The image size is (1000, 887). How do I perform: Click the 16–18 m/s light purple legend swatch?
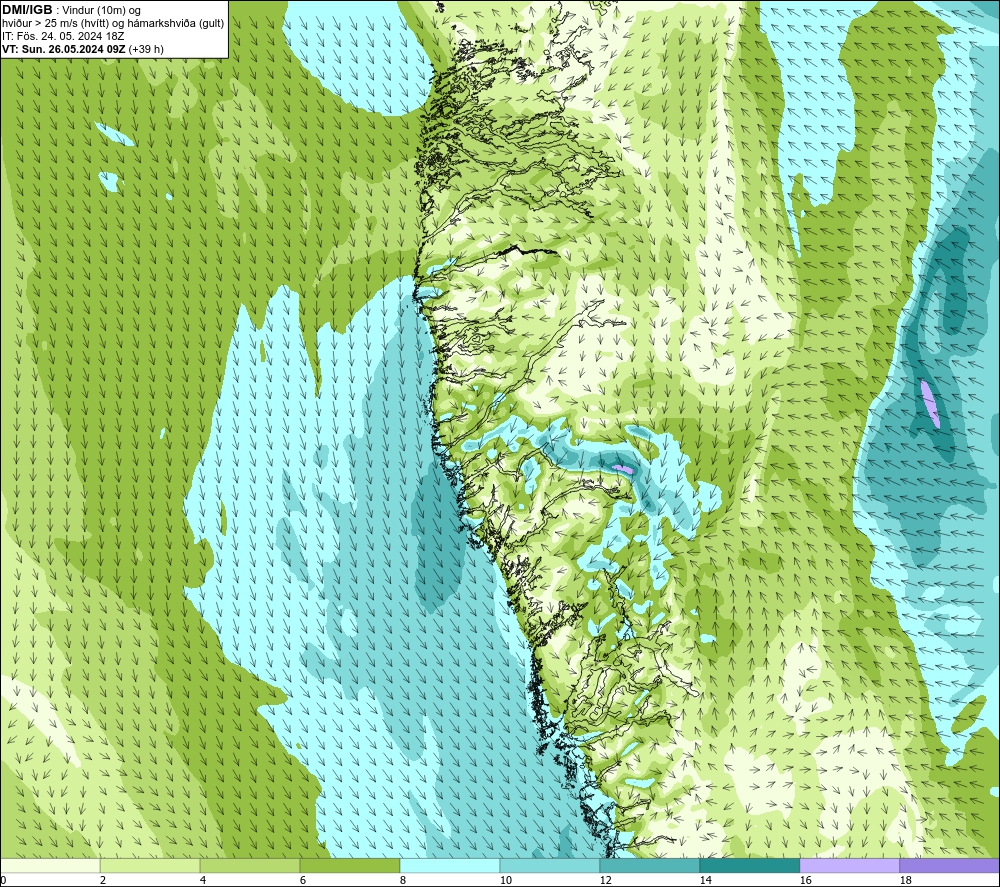click(x=849, y=865)
